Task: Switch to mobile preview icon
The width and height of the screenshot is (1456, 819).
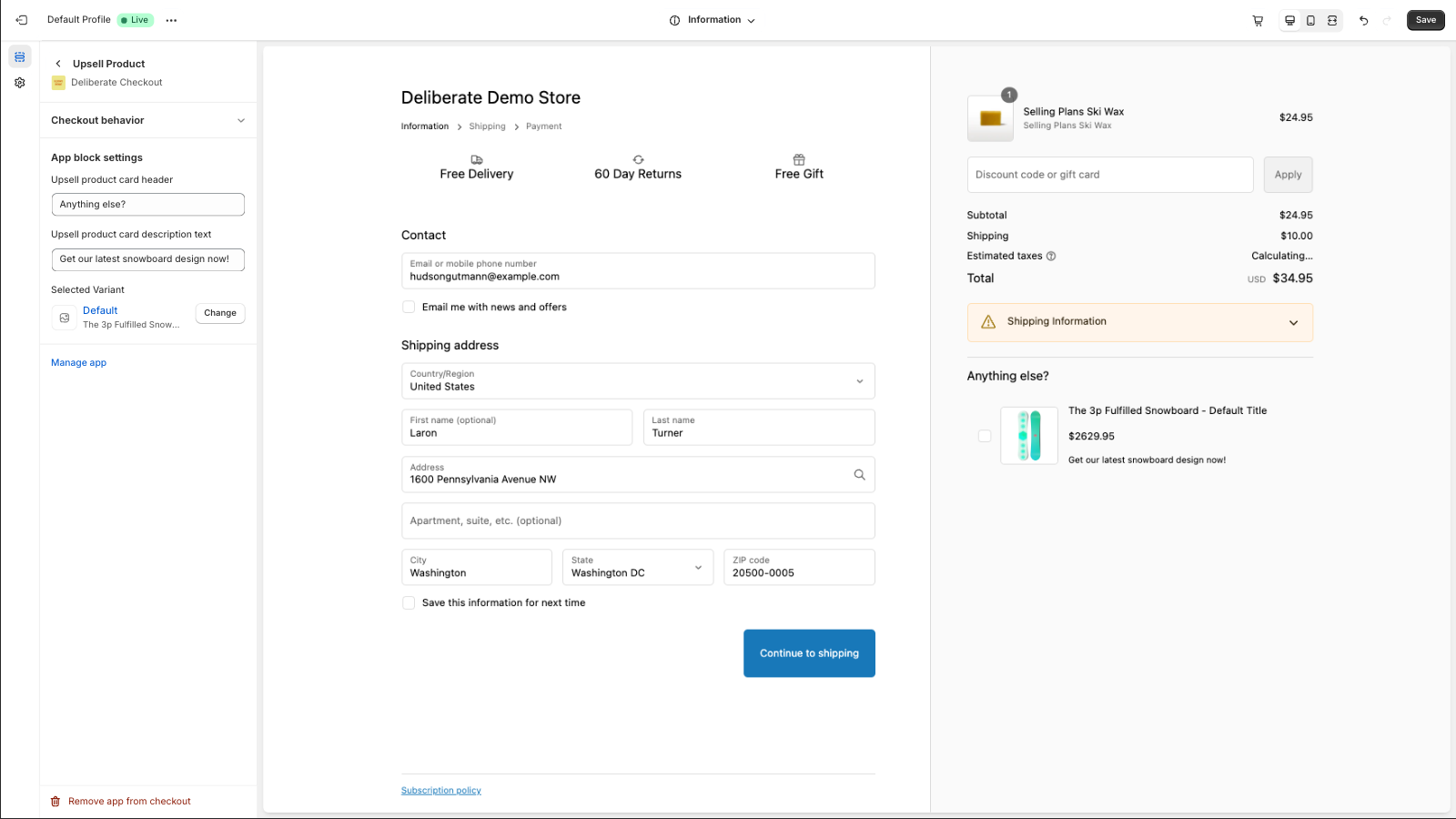Action: point(1310,20)
